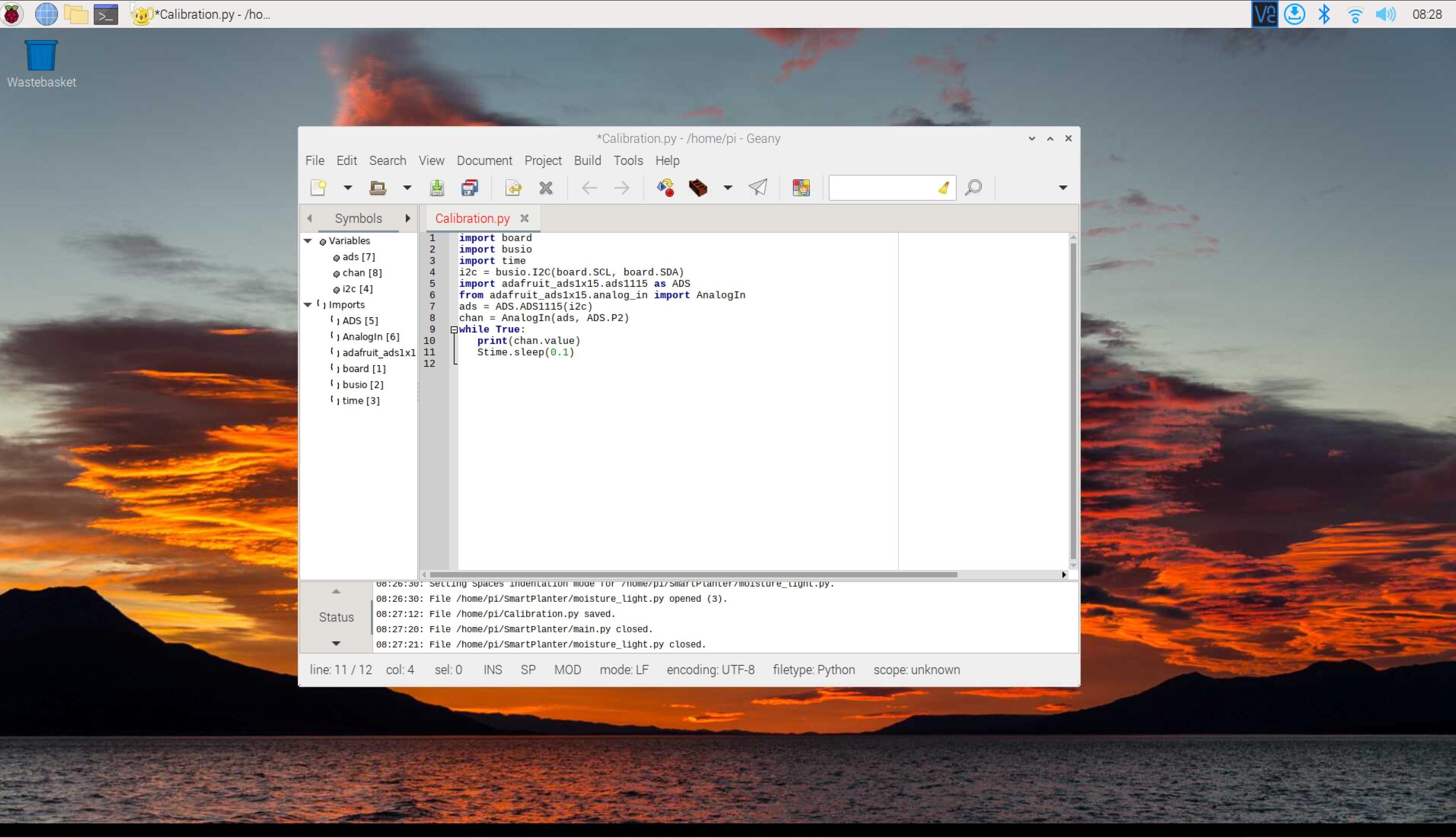Image resolution: width=1456 pixels, height=838 pixels.
Task: Click the Revert file toolbar icon
Action: click(x=512, y=188)
